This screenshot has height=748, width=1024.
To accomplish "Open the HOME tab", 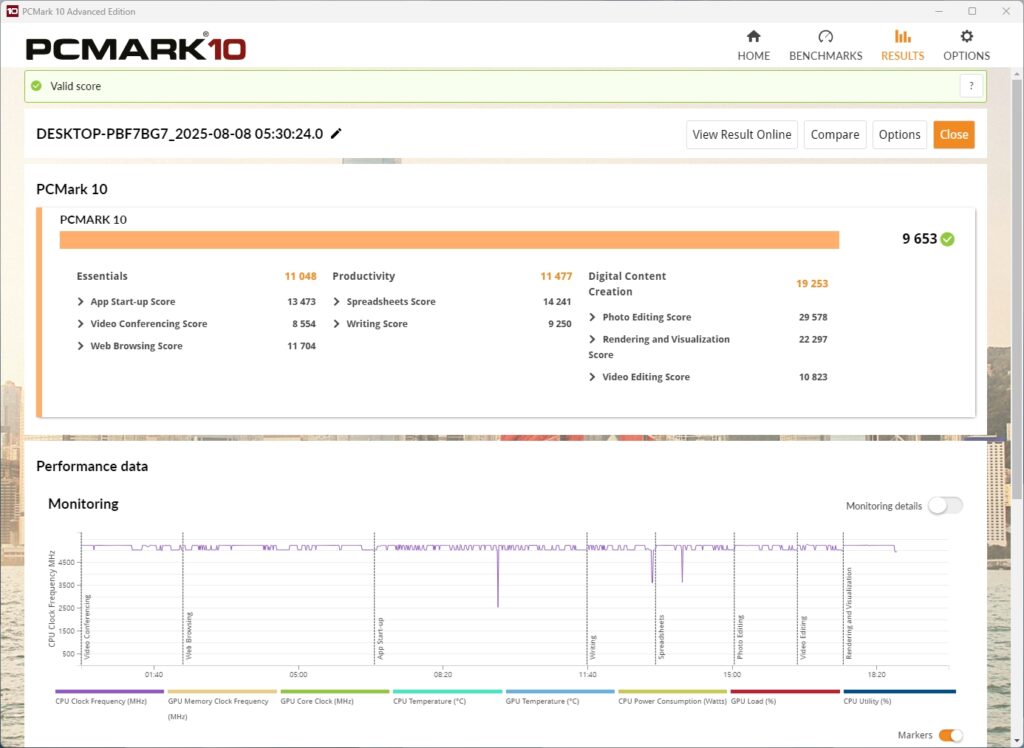I will tap(754, 46).
